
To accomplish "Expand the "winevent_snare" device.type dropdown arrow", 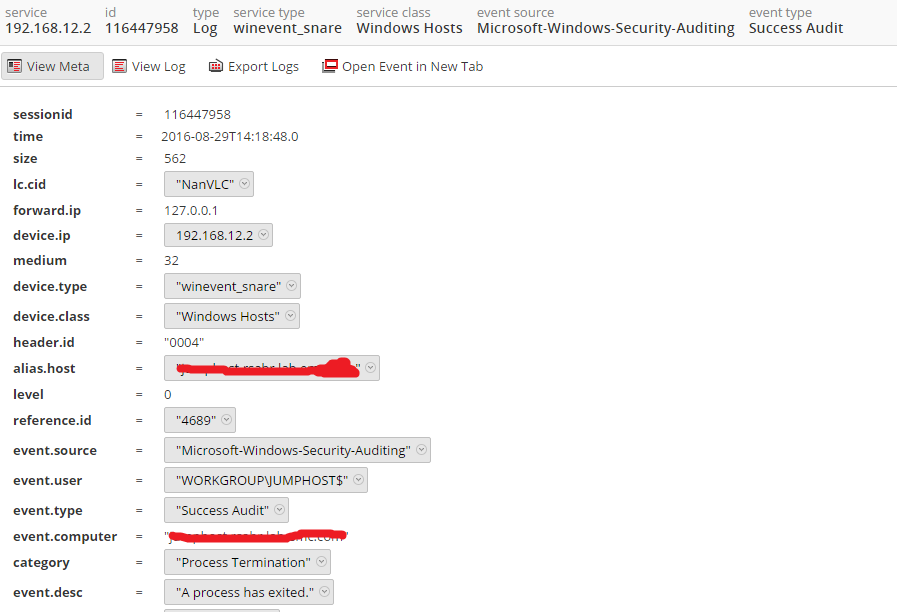I will [291, 285].
